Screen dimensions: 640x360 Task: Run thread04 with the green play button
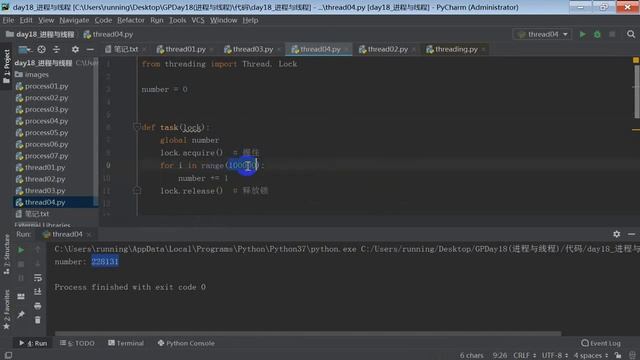coord(582,35)
